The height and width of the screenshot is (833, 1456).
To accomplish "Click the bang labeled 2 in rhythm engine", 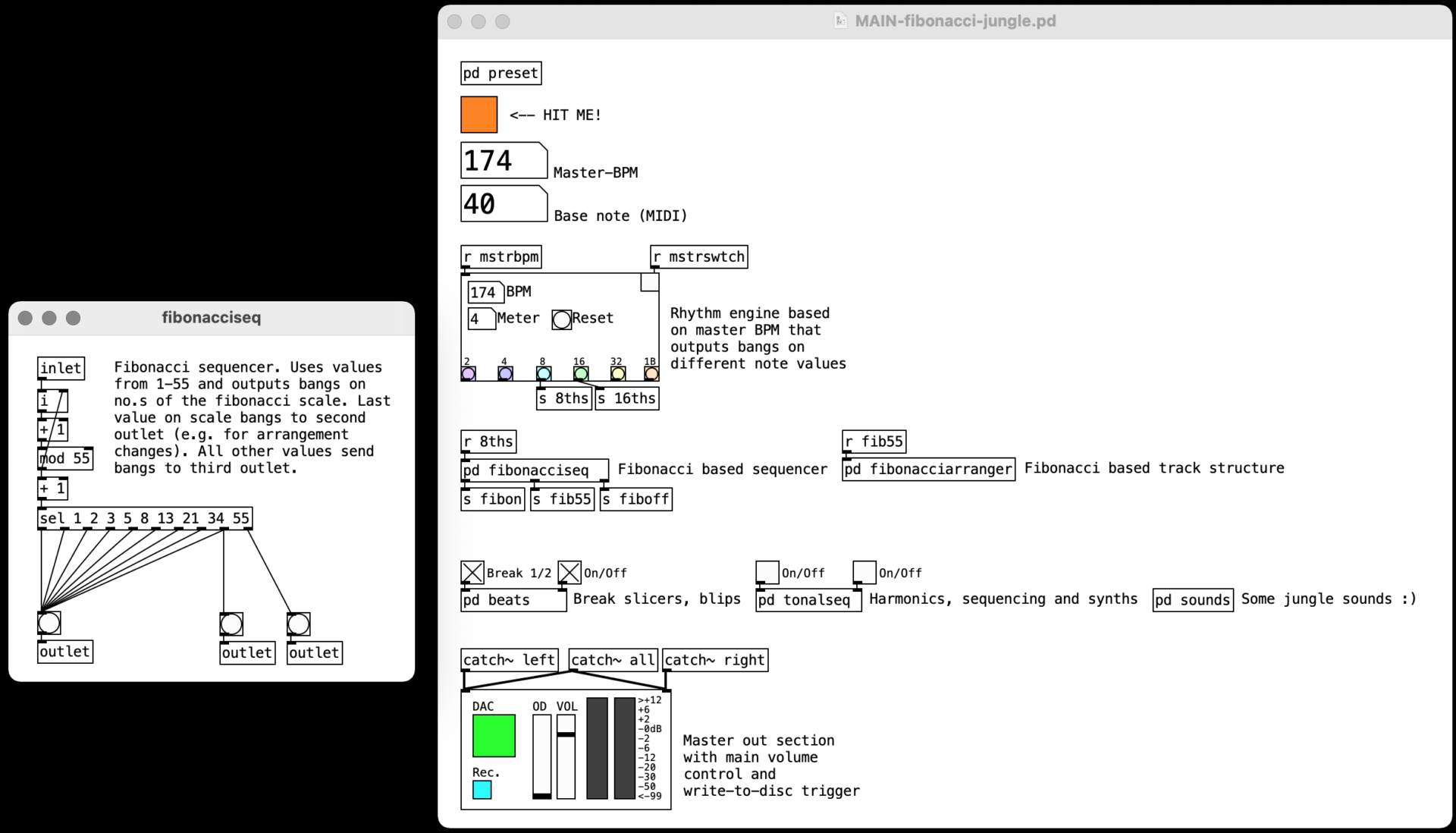I will tap(469, 373).
